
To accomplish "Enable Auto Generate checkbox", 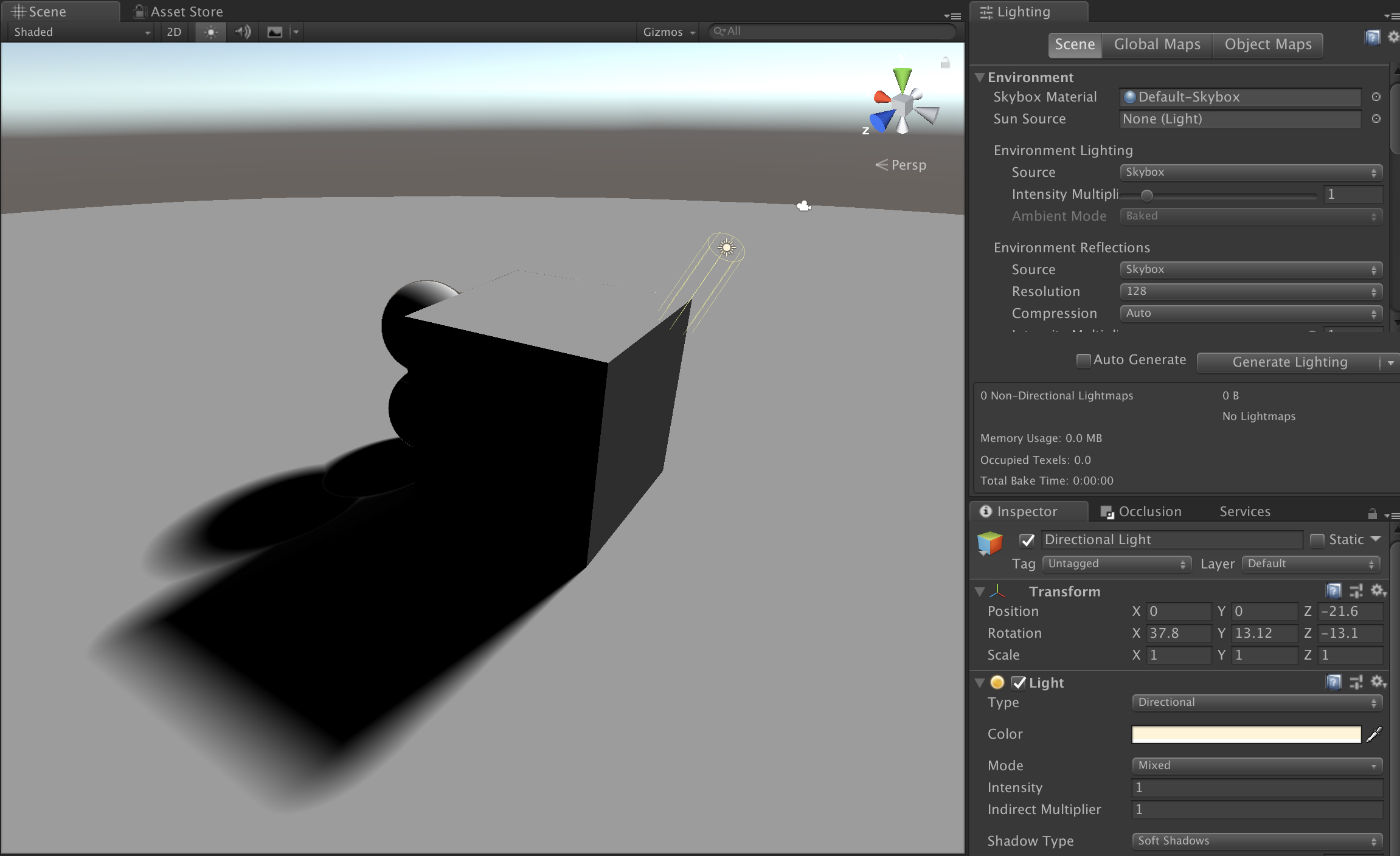I will coord(1083,361).
